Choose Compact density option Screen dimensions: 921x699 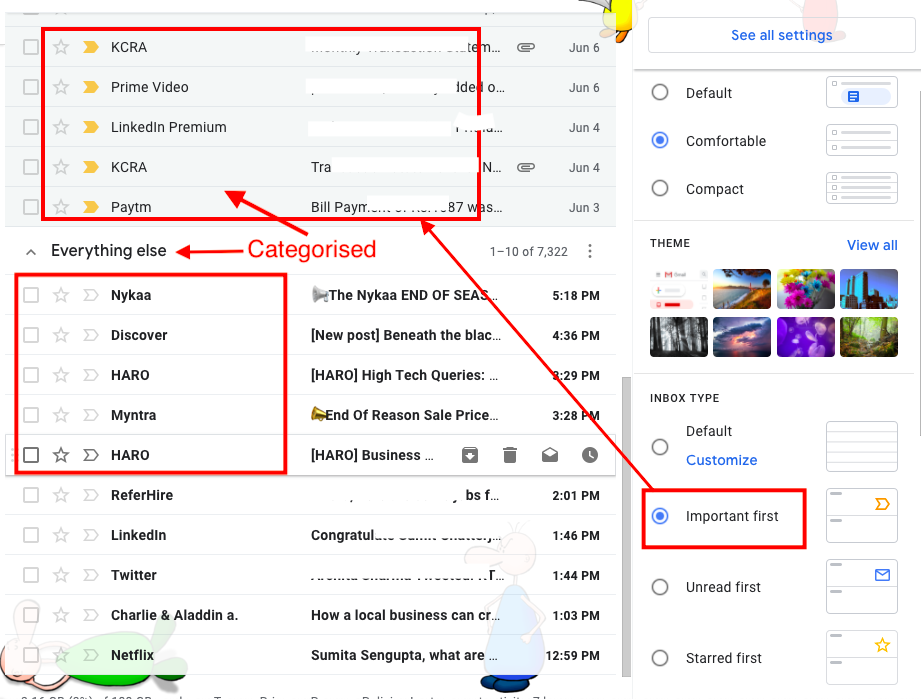pyautogui.click(x=660, y=188)
